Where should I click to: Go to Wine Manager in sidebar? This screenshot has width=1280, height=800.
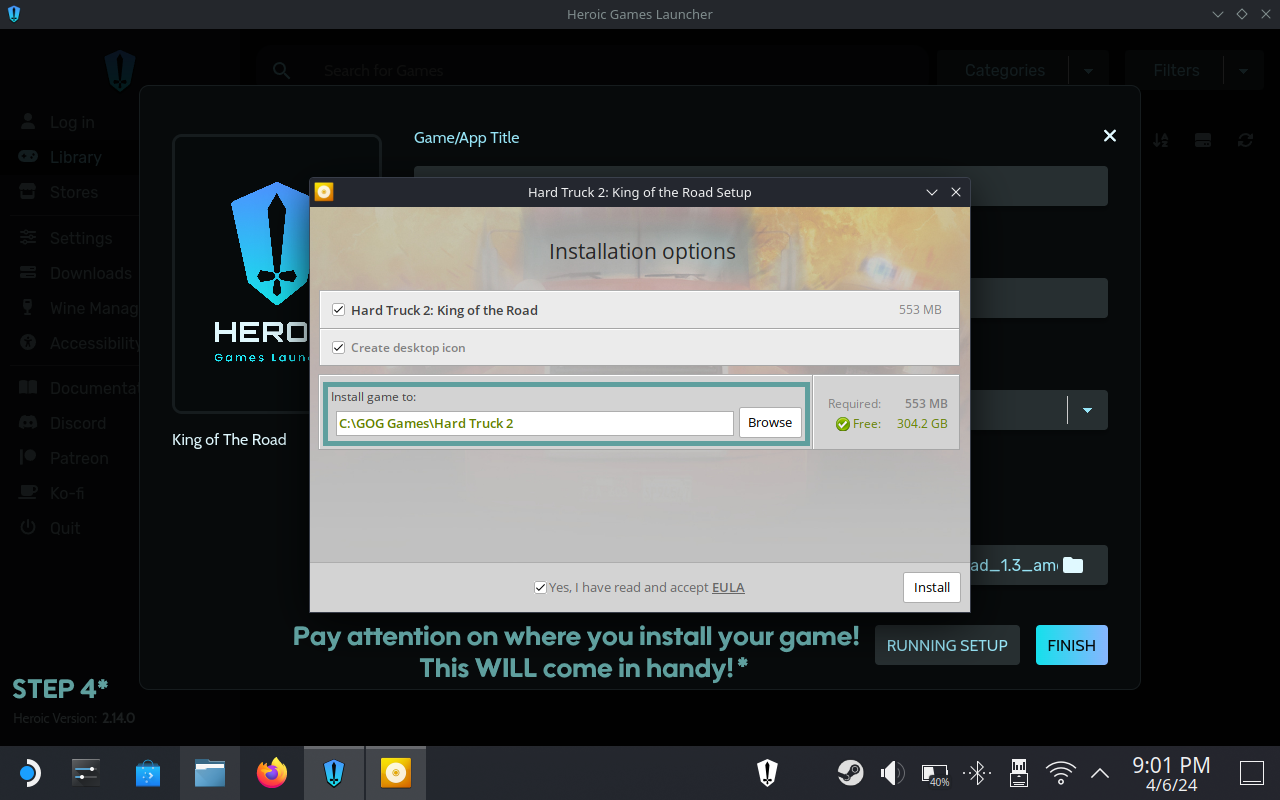click(90, 308)
